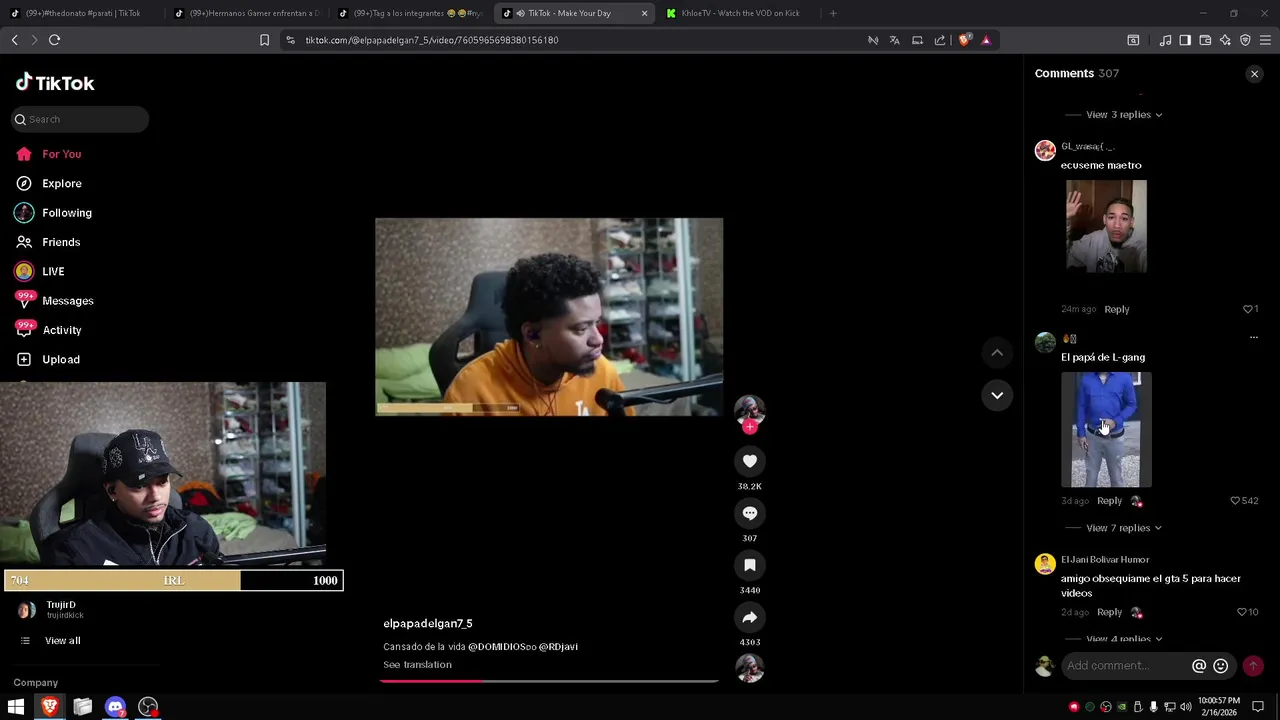
Task: Reply to the El papá de L-gang comment
Action: pos(1109,501)
